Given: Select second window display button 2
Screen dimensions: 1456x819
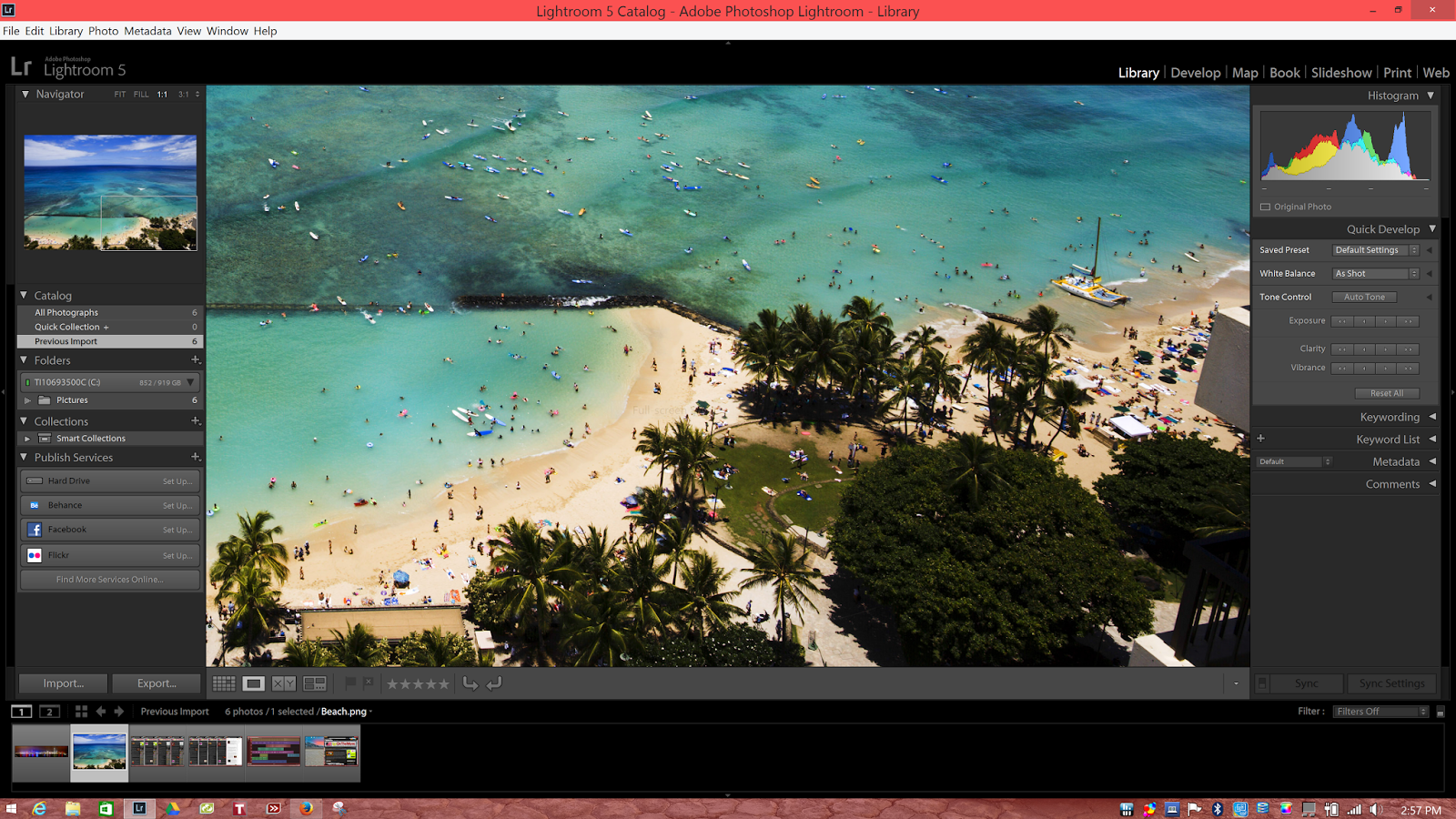Looking at the screenshot, I should (50, 712).
